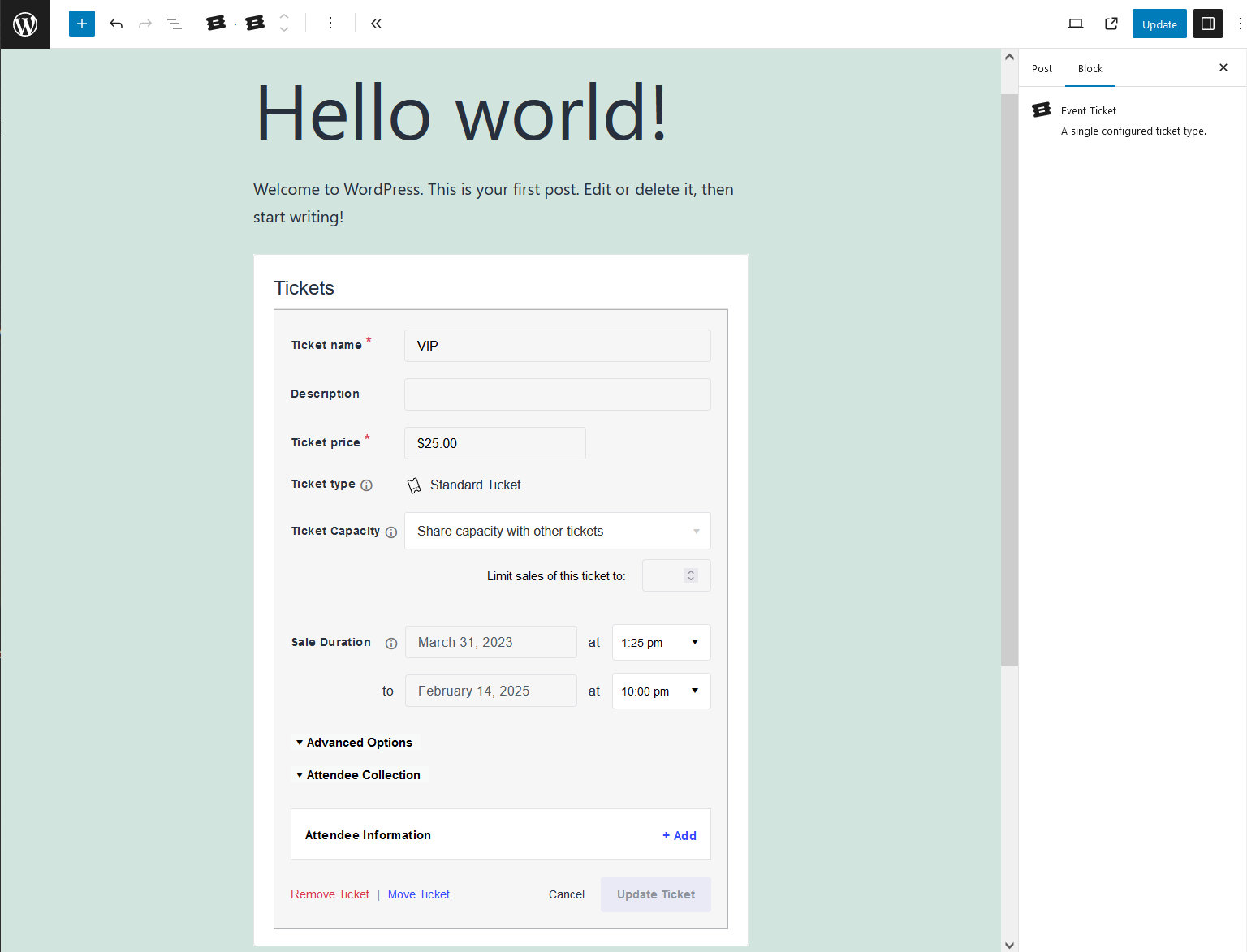Image resolution: width=1247 pixels, height=952 pixels.
Task: Open the sale end time 10:00 pm dropdown
Action: (x=662, y=691)
